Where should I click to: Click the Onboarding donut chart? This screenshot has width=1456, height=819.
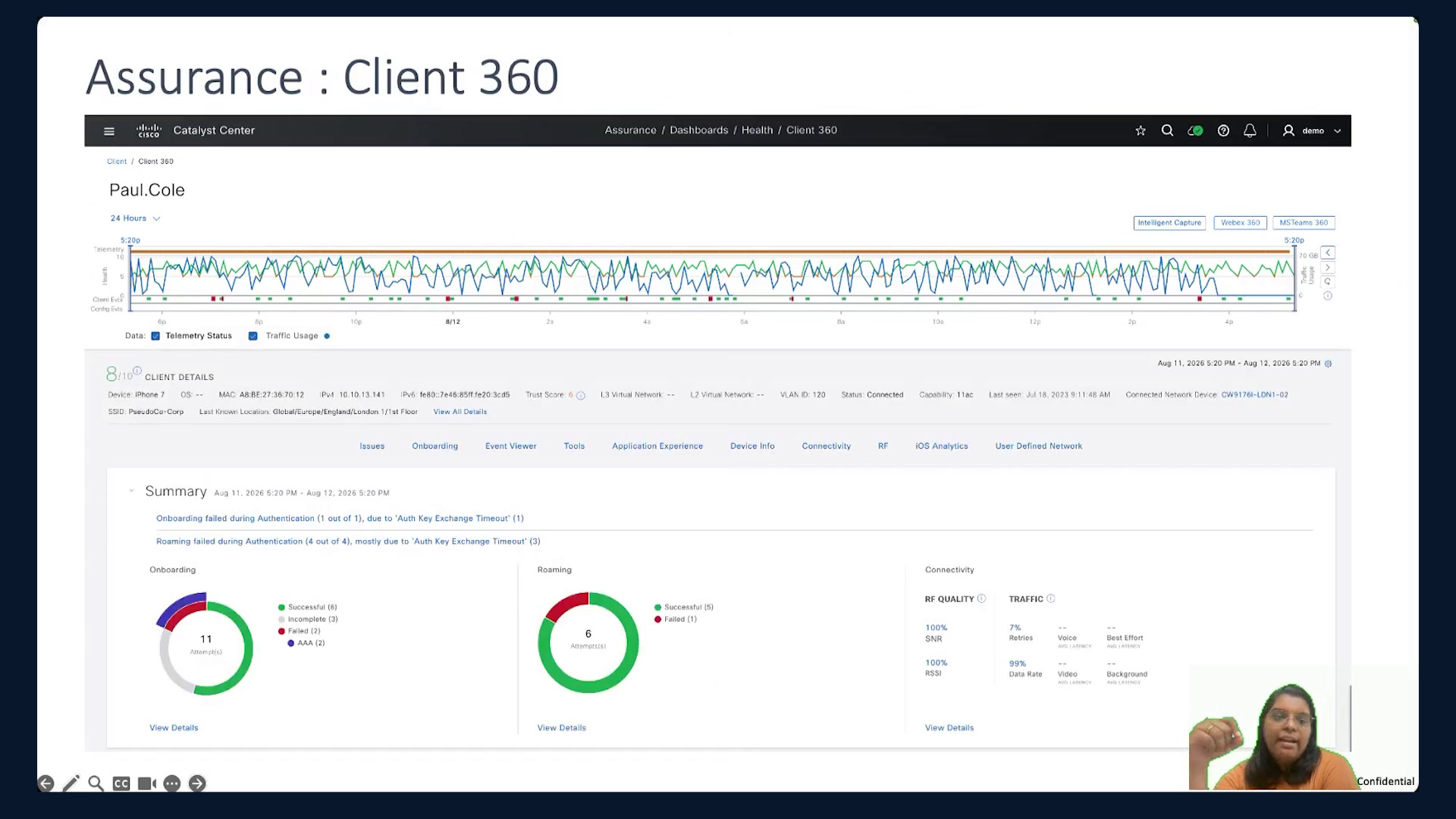206,644
